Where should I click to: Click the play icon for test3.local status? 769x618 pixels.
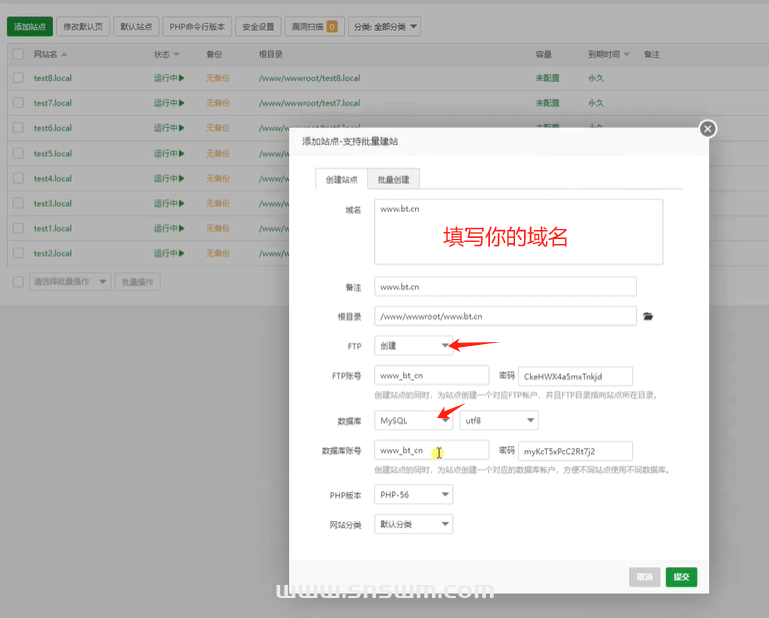coord(182,204)
